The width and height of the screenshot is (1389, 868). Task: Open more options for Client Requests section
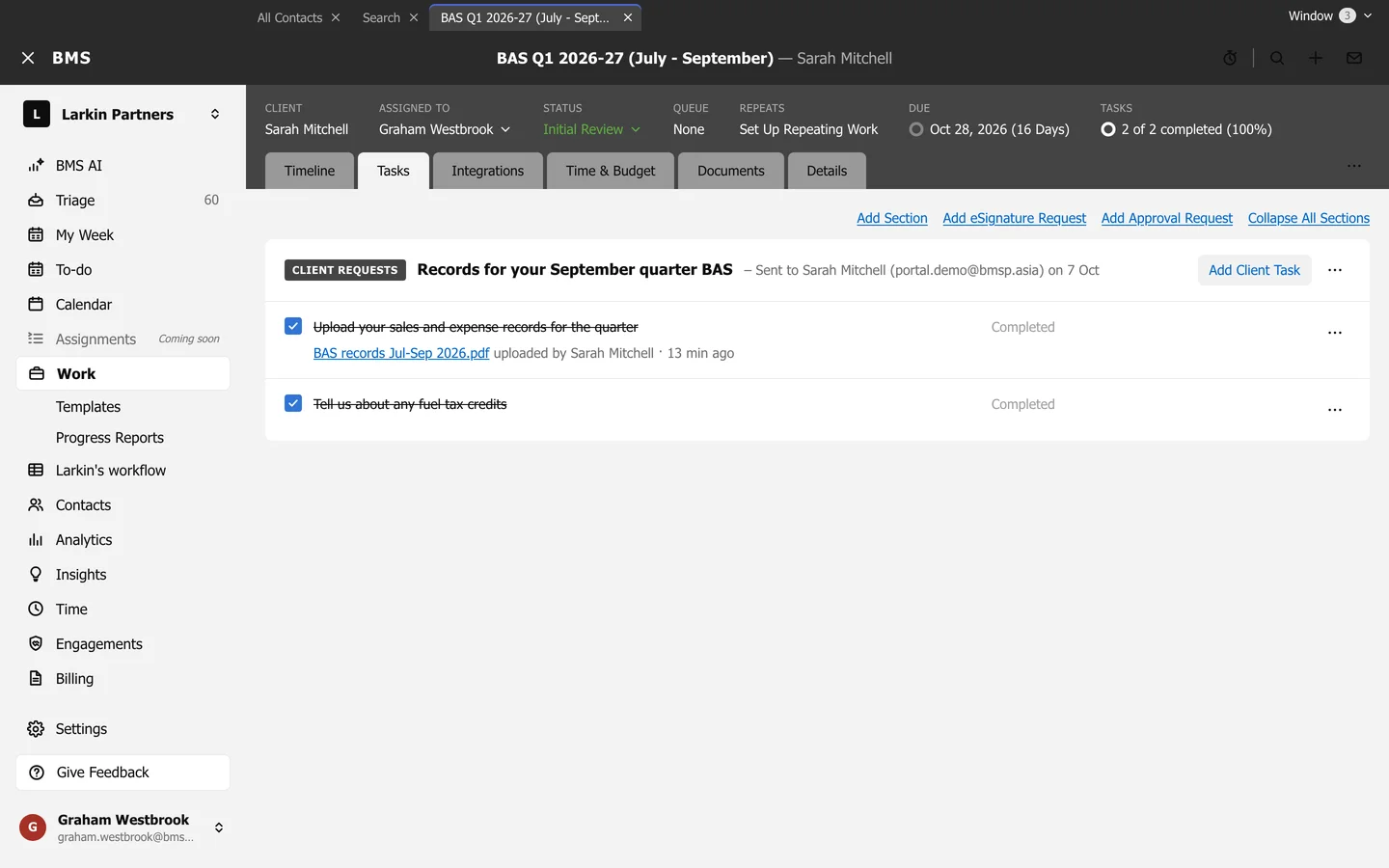1335,270
